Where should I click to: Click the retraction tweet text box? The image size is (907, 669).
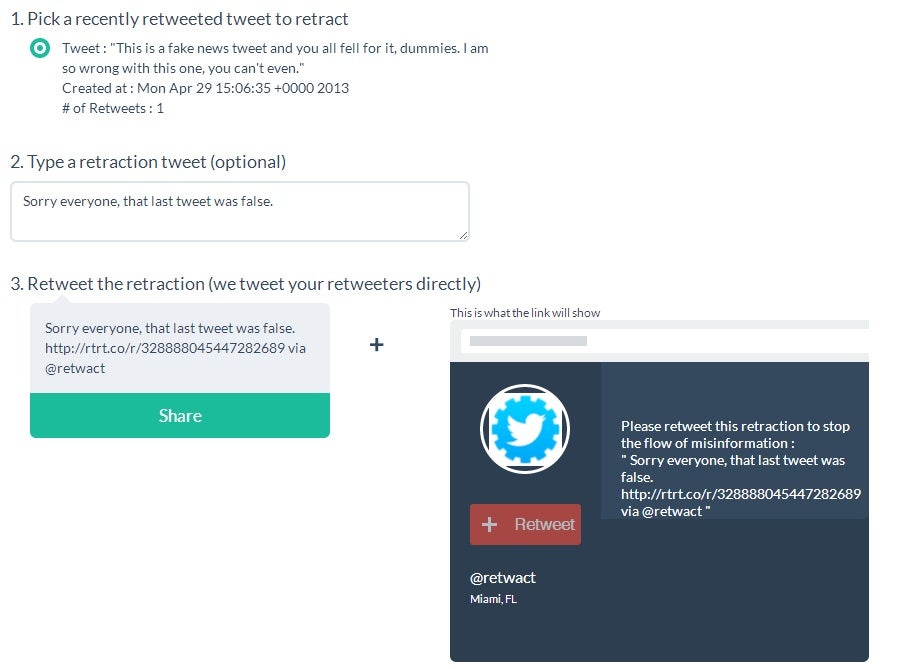coord(239,212)
